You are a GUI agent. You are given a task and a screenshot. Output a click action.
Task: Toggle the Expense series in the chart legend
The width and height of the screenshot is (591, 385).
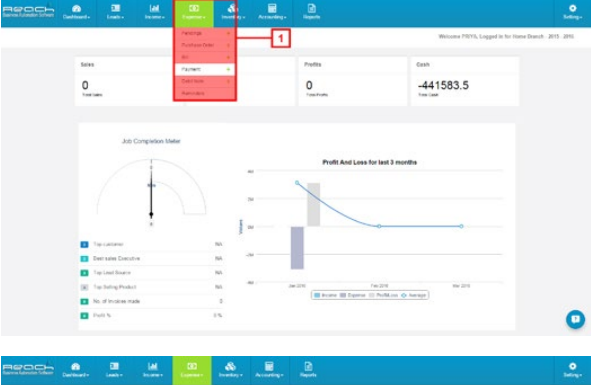(x=353, y=295)
